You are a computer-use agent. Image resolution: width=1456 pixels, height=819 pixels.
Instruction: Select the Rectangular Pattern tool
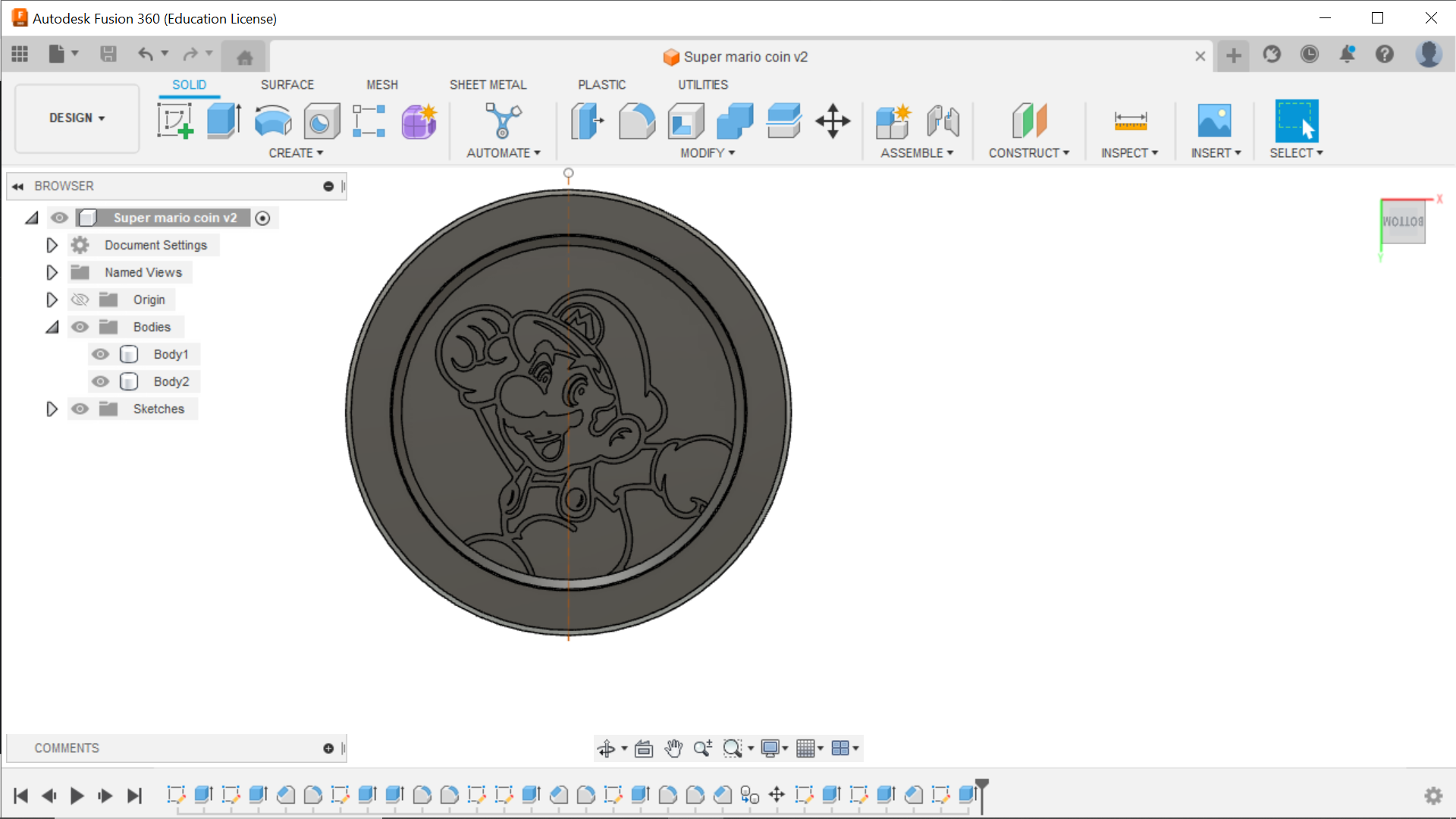tap(369, 121)
